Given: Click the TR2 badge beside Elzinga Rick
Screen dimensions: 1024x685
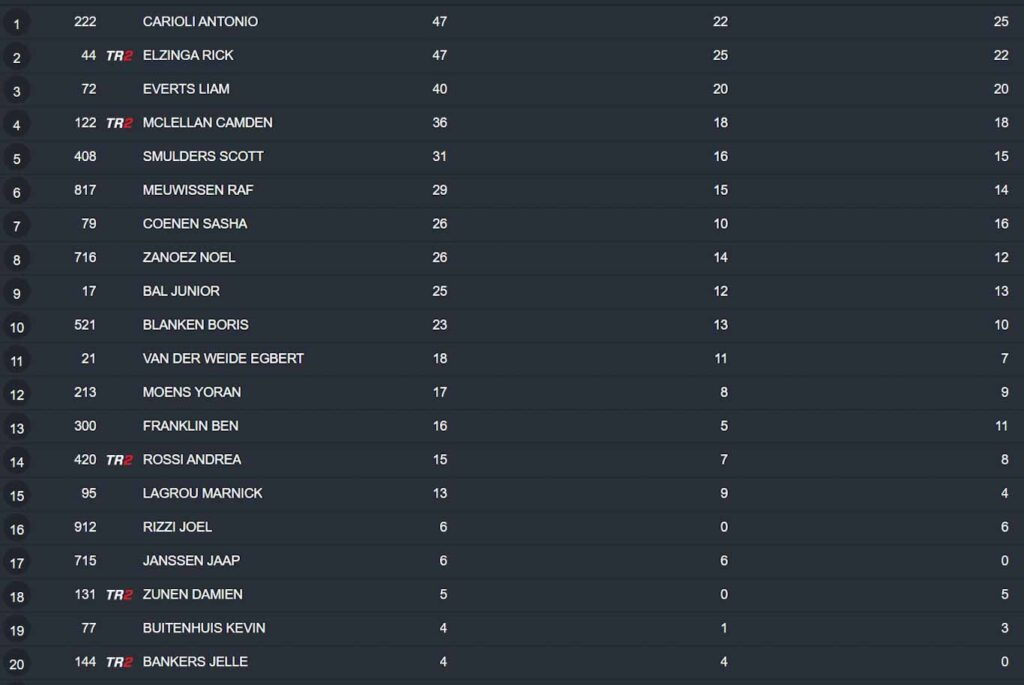Looking at the screenshot, I should tap(119, 56).
